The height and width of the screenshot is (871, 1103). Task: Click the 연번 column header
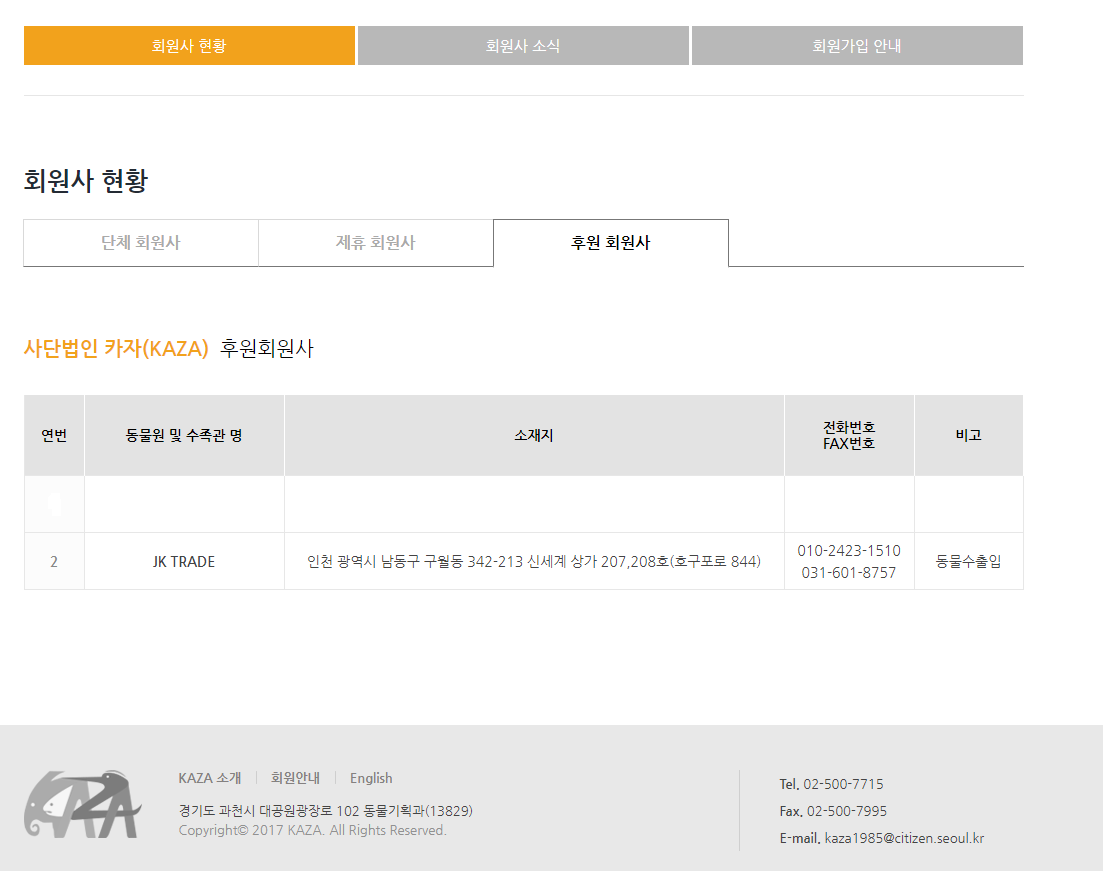pyautogui.click(x=54, y=436)
